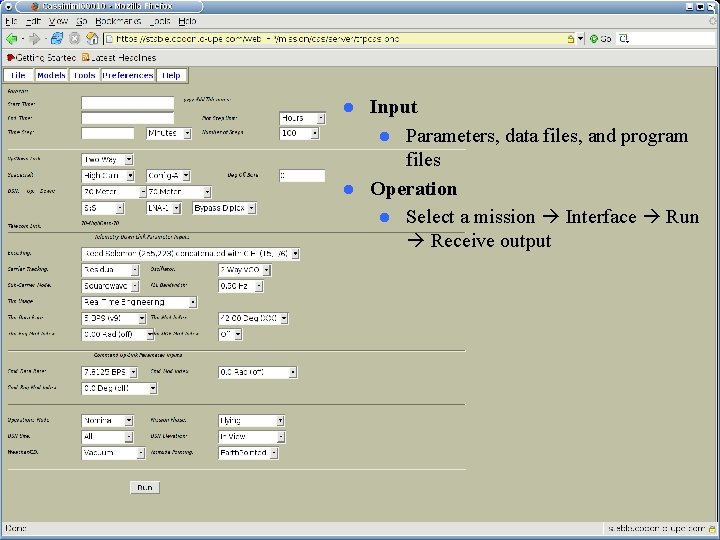Open the 42.00 Deg mod index dropdown

click(253, 318)
